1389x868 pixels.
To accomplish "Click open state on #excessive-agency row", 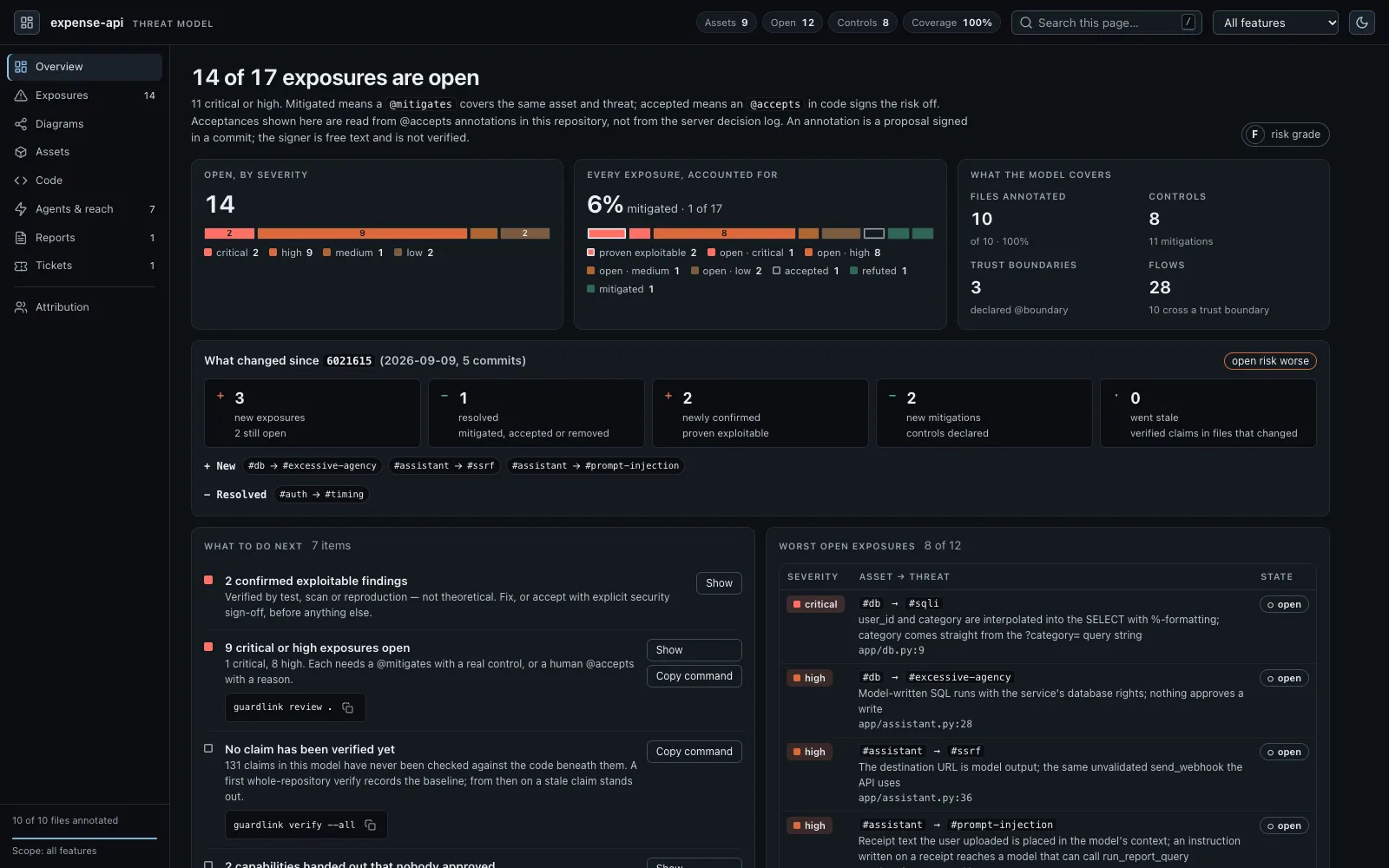I will [x=1284, y=679].
